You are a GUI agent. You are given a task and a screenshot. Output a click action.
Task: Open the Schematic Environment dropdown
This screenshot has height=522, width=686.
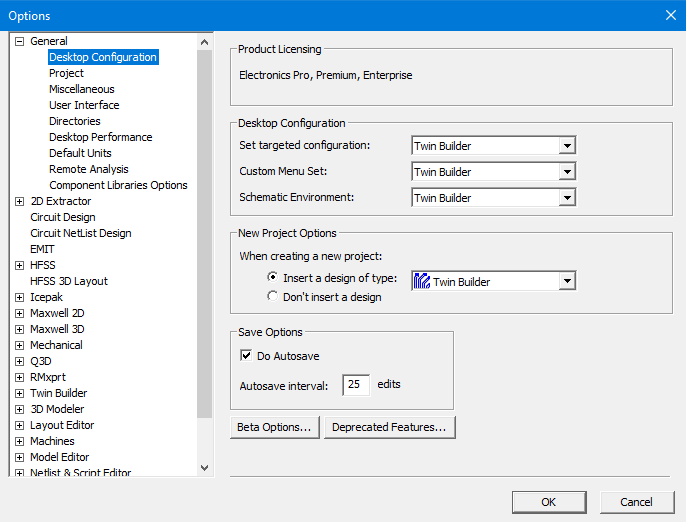(567, 198)
